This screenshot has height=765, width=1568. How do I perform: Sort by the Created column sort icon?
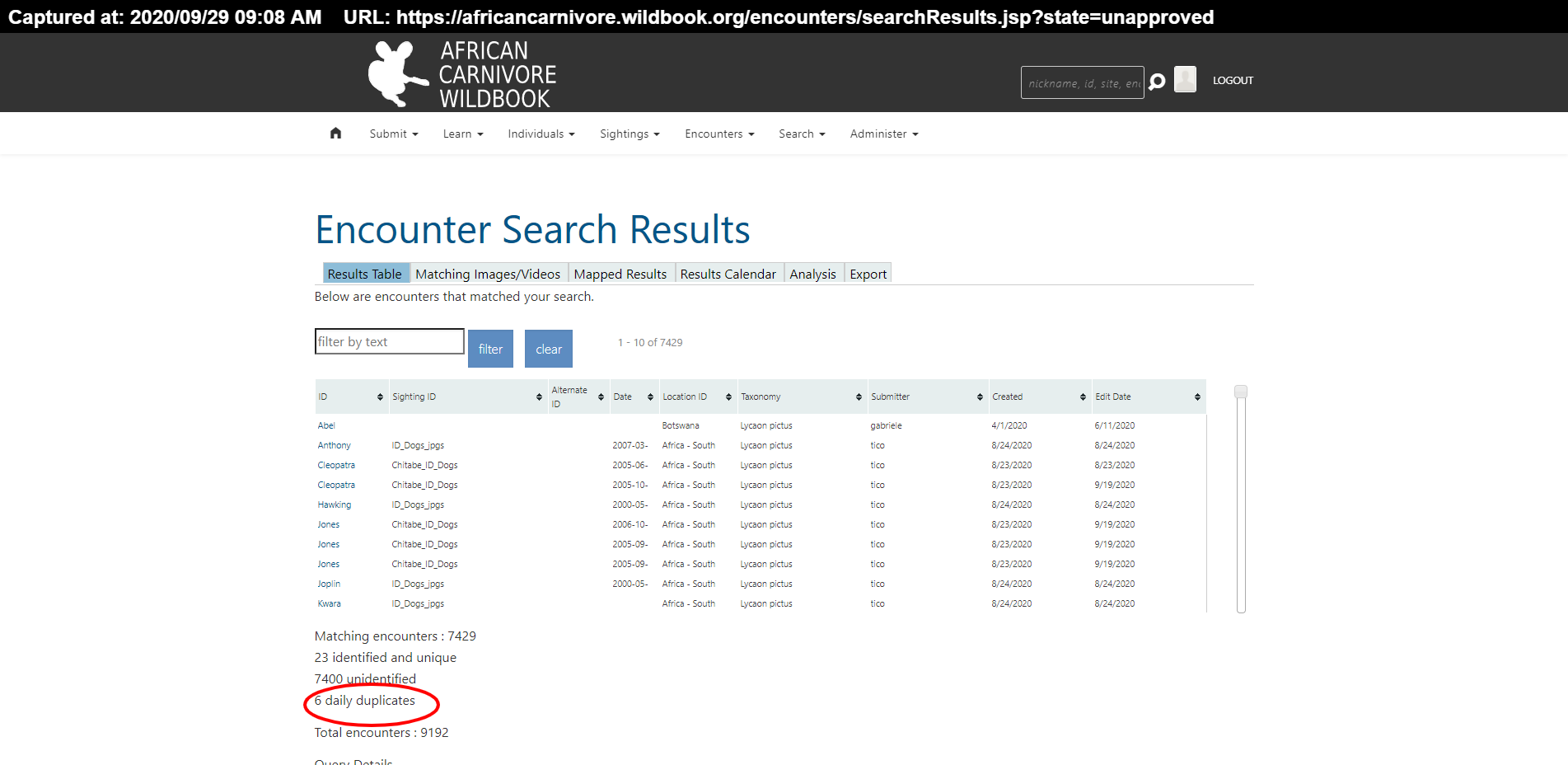(x=1082, y=397)
